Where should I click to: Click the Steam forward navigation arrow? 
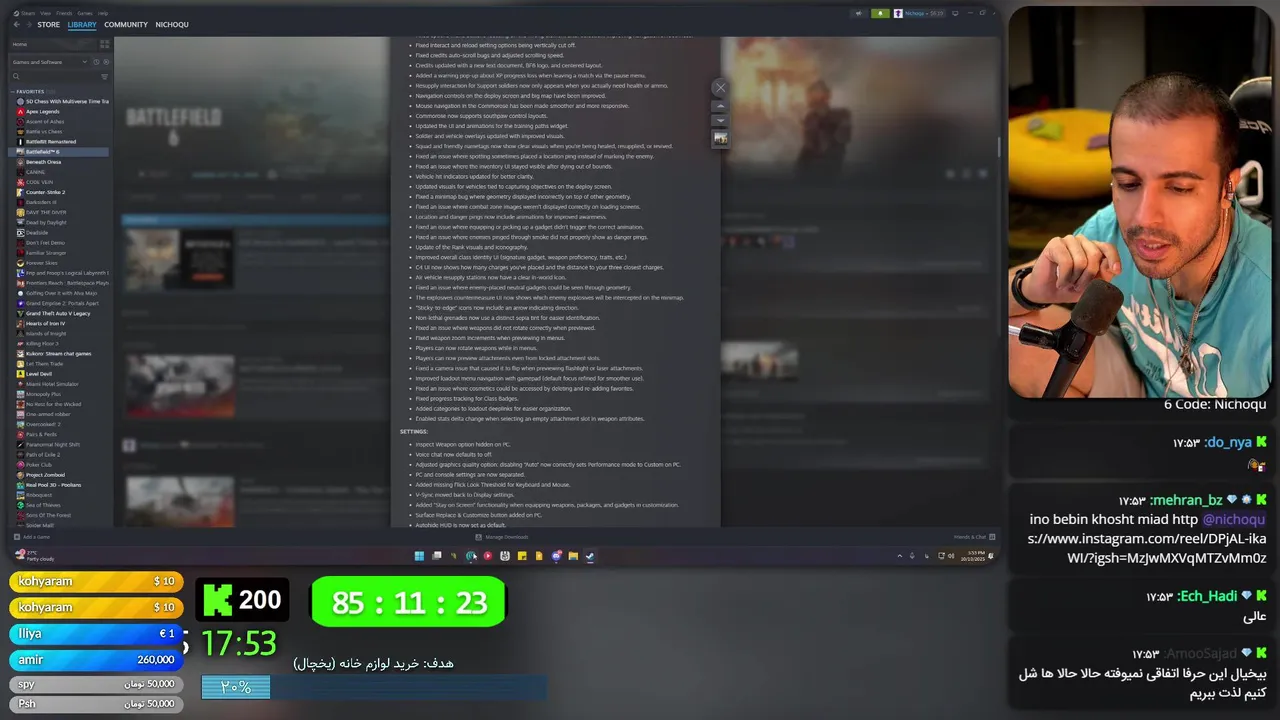pyautogui.click(x=27, y=24)
